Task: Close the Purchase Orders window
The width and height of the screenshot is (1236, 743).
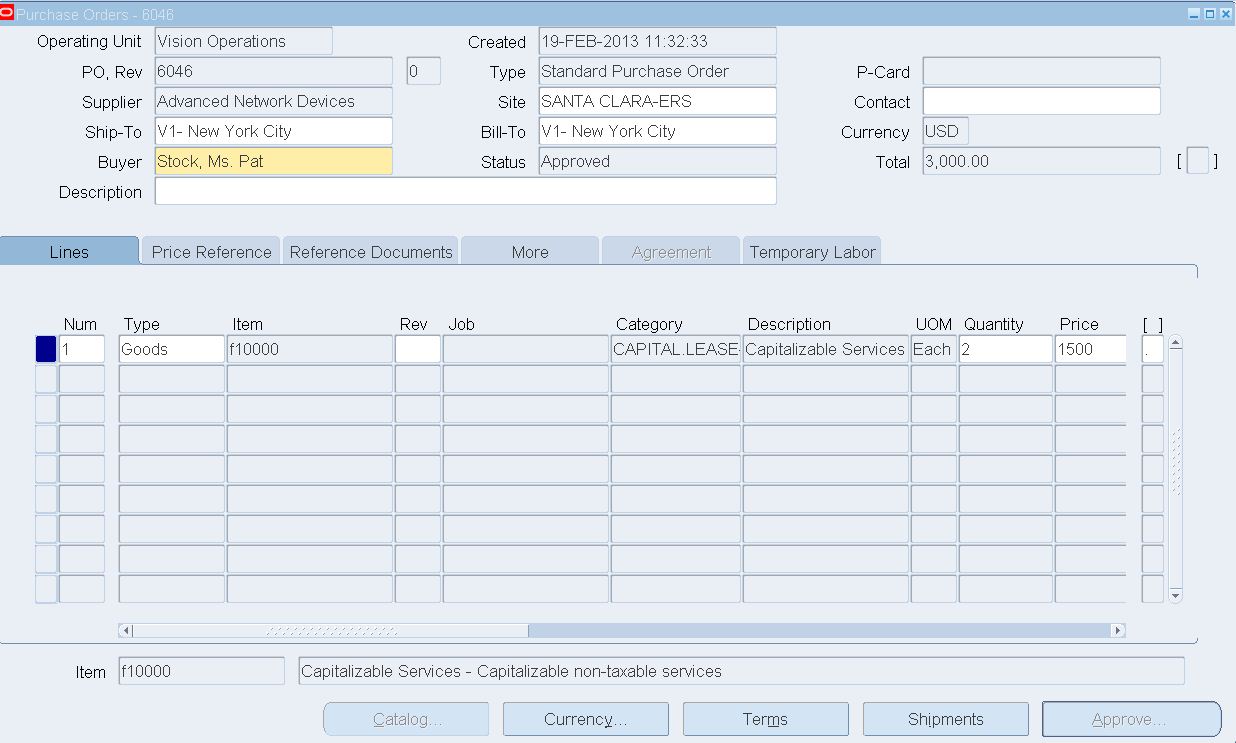Action: coord(1225,14)
